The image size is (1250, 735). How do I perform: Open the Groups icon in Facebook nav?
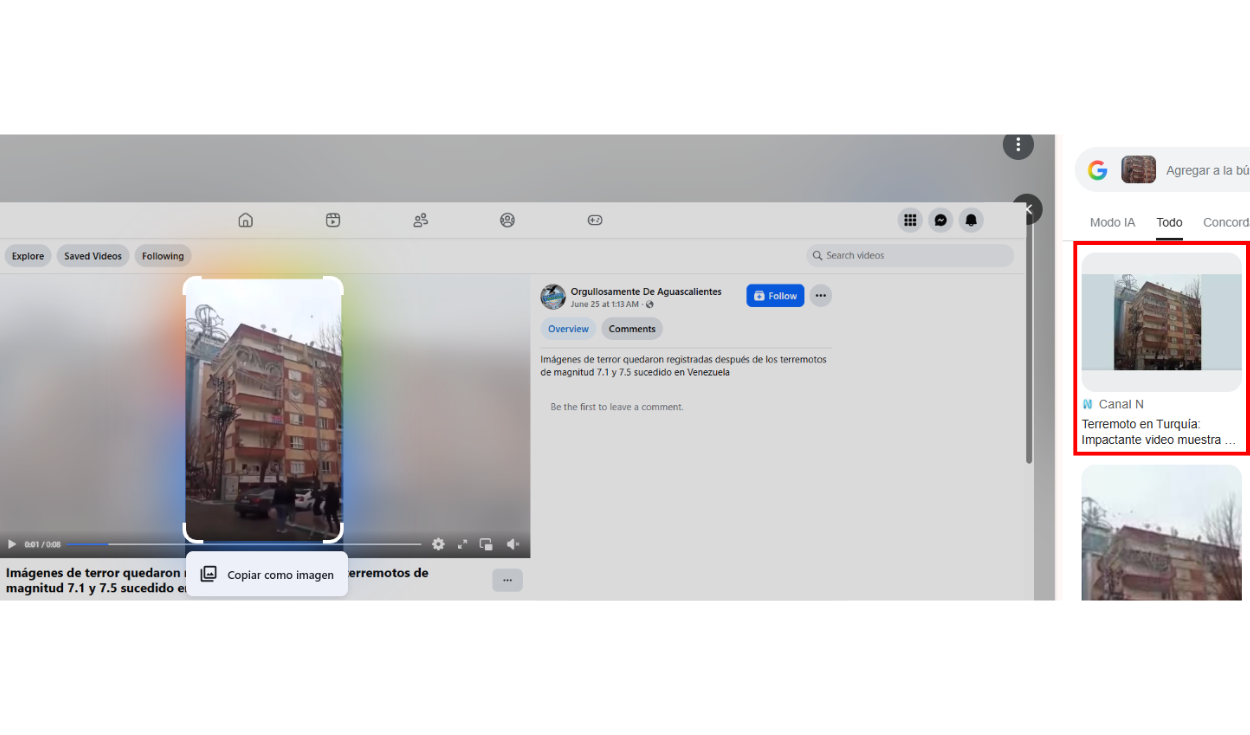(x=507, y=220)
